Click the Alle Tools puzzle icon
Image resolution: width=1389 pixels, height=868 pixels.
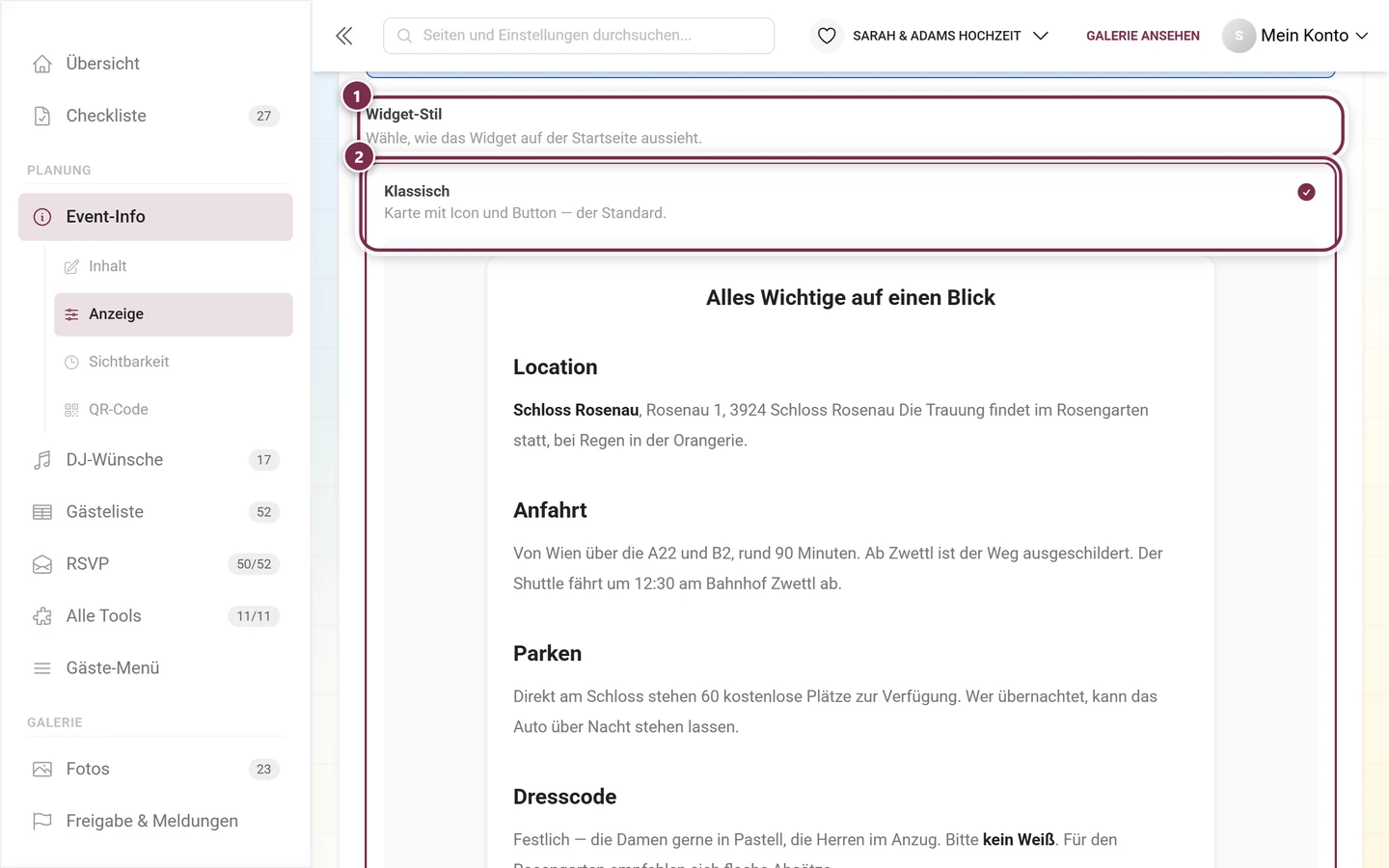coord(42,616)
